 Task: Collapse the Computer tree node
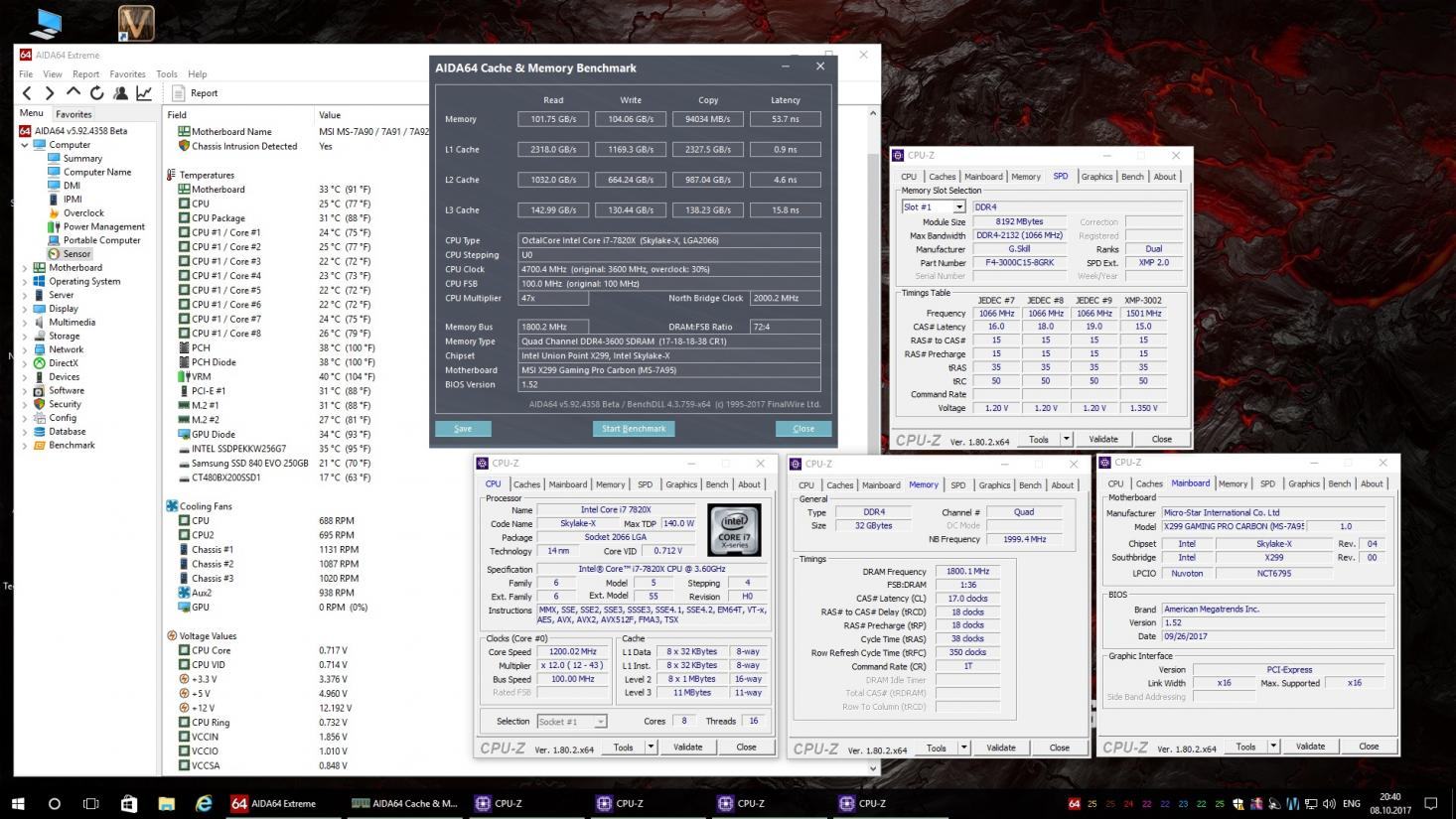[25, 145]
